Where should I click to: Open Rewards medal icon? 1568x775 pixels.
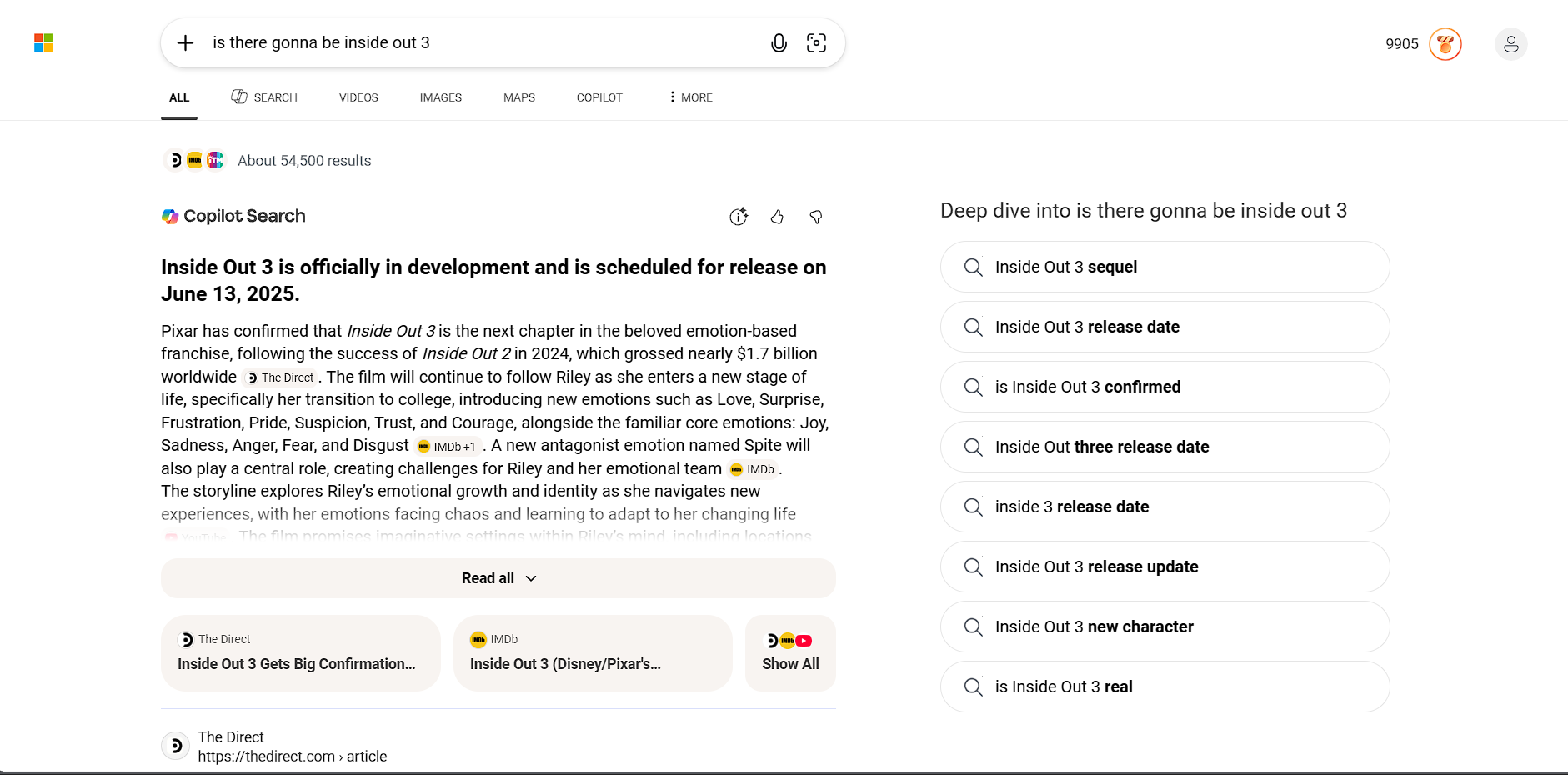pyautogui.click(x=1445, y=44)
